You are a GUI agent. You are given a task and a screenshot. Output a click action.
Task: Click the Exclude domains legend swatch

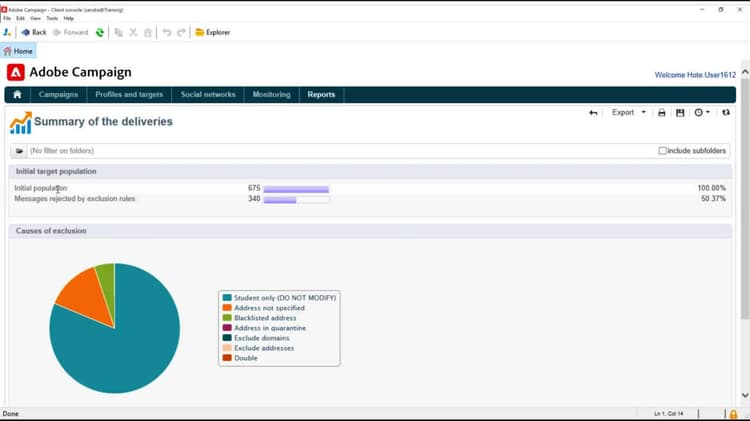[x=227, y=338]
